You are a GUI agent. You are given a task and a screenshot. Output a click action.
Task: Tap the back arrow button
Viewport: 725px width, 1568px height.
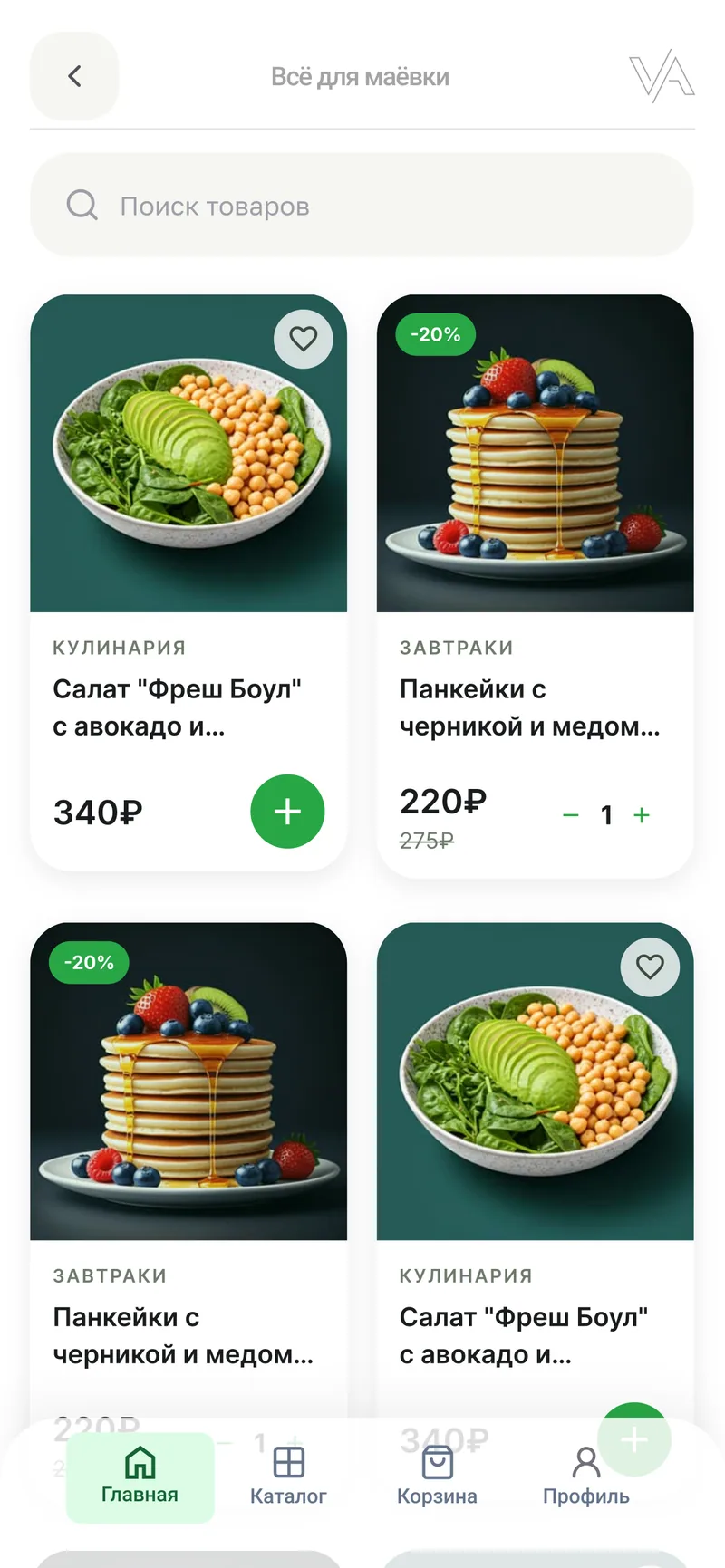pyautogui.click(x=74, y=76)
